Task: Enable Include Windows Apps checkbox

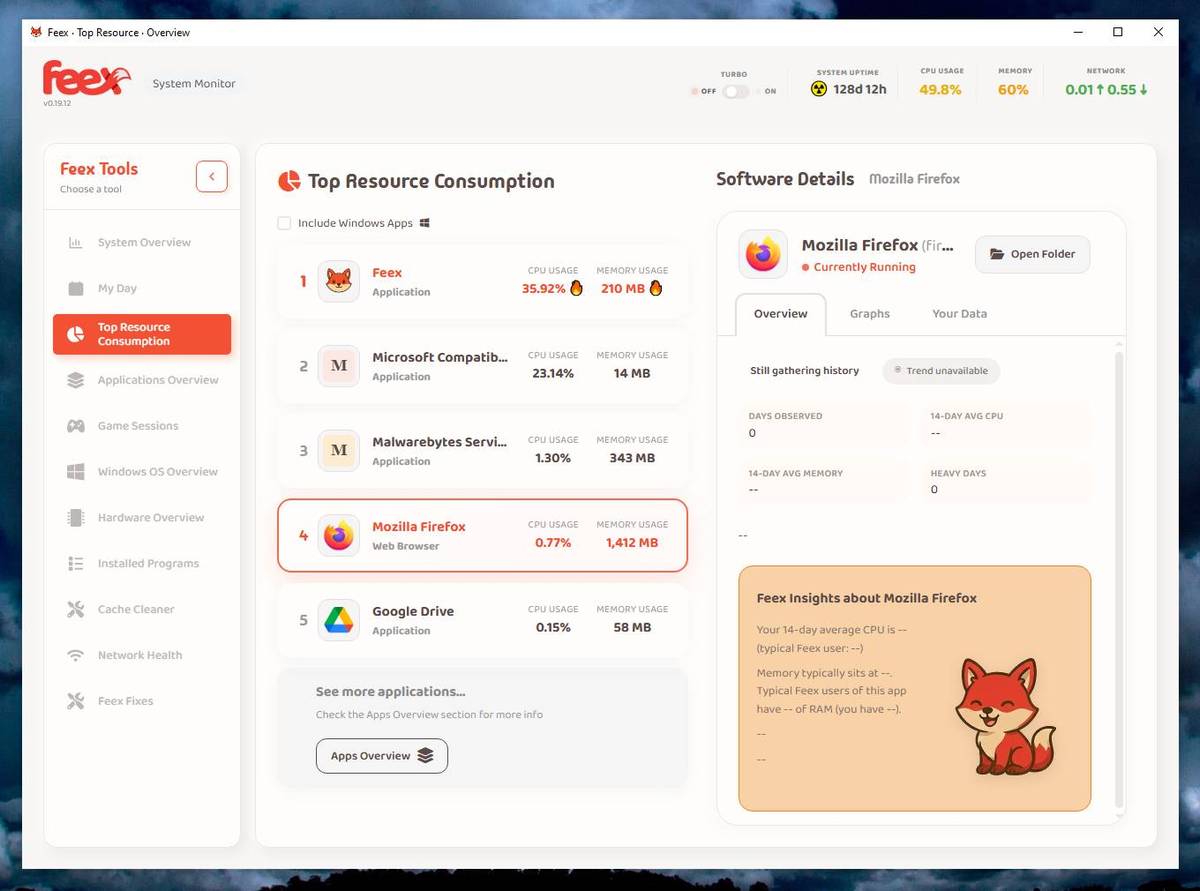Action: coord(285,223)
